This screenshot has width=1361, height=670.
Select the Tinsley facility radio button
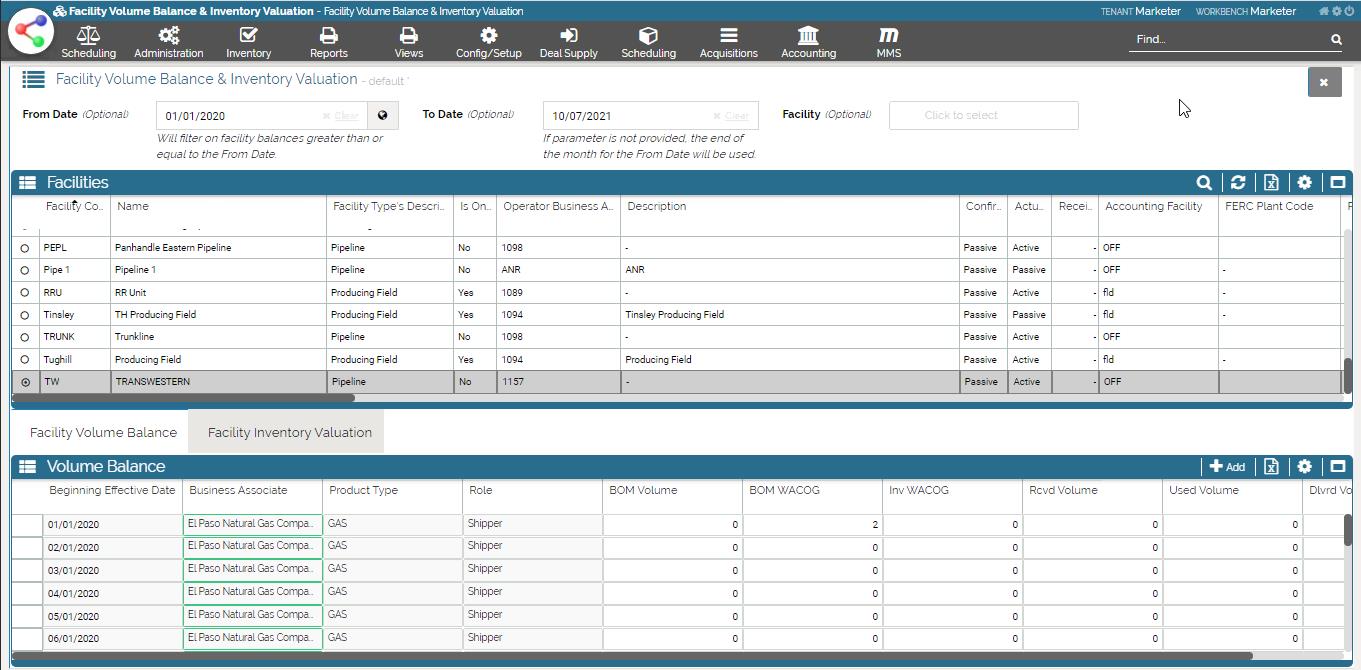[x=25, y=315]
